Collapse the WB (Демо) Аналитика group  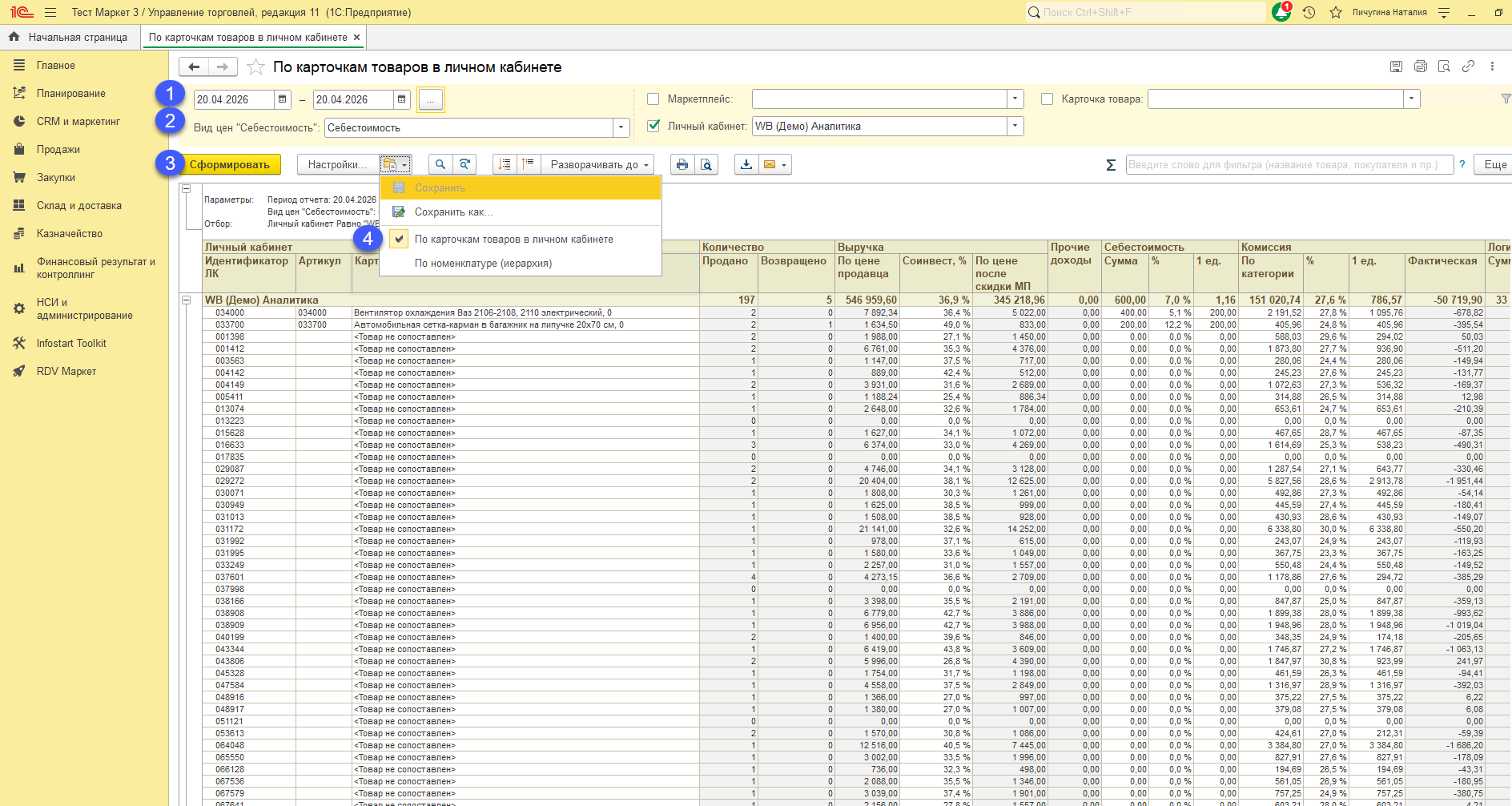[x=187, y=300]
